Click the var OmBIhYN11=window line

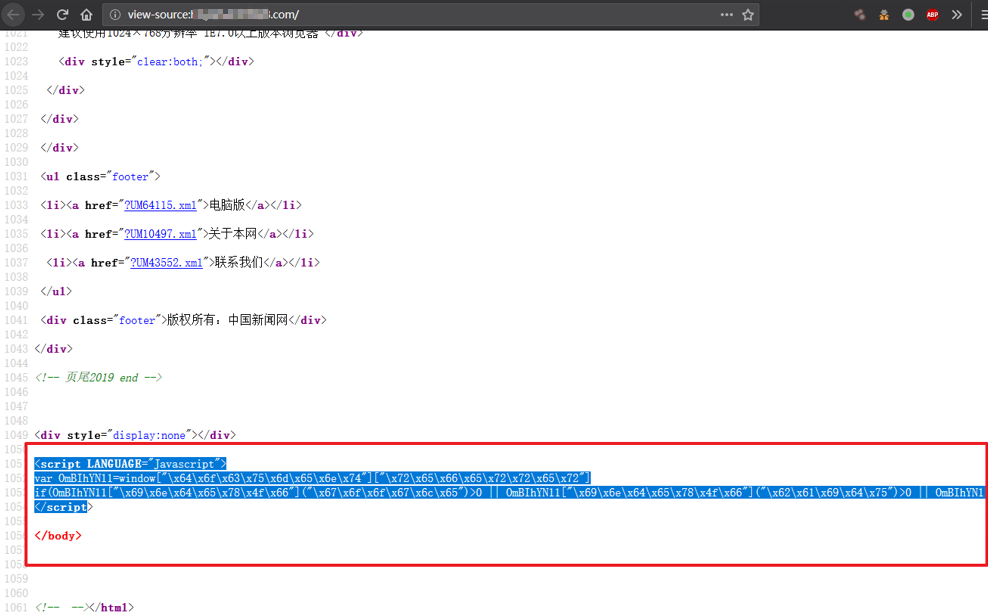click(x=313, y=478)
